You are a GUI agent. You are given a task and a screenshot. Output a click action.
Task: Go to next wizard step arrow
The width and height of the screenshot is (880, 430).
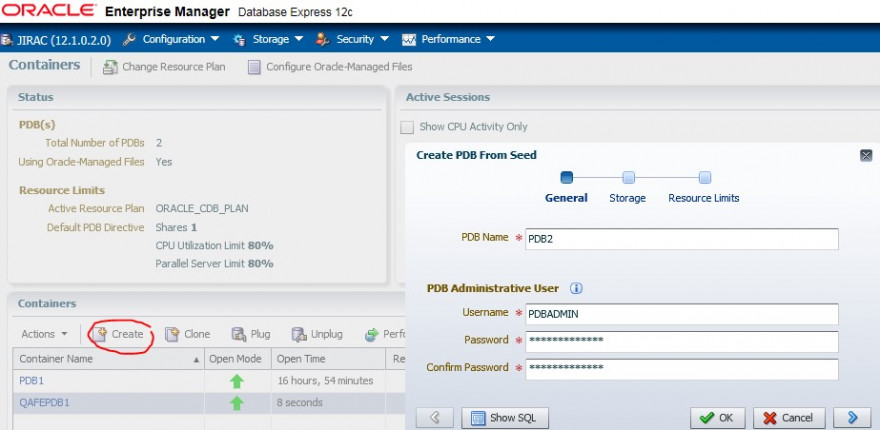coord(852,418)
